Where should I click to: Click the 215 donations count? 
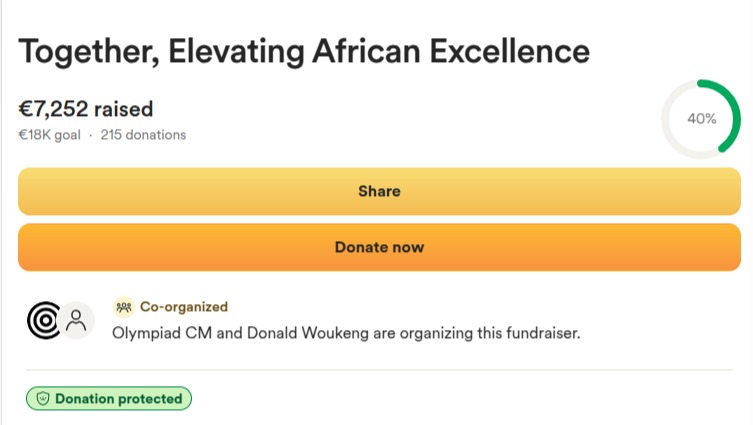(143, 135)
